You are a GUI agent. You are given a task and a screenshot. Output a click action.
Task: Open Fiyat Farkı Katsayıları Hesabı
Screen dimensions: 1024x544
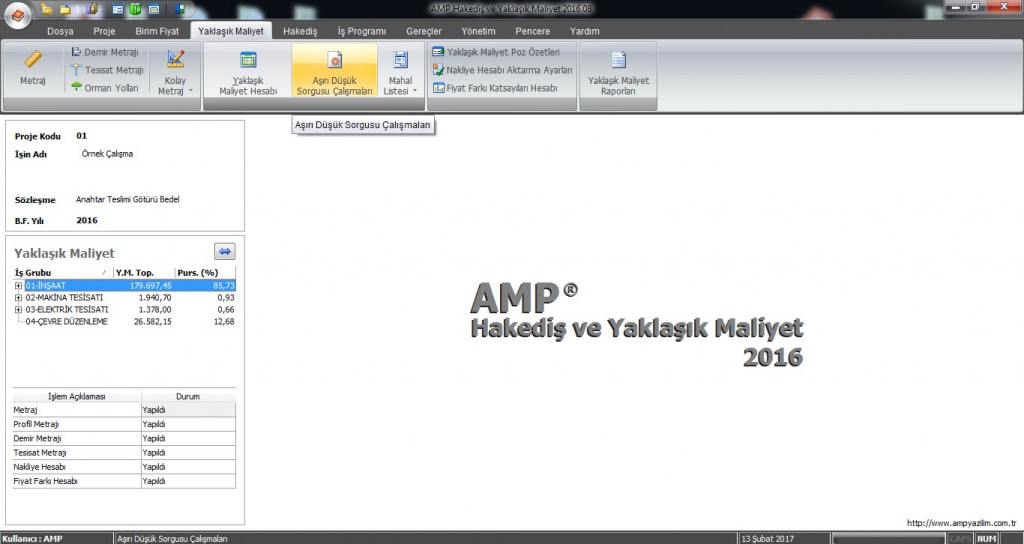point(495,88)
